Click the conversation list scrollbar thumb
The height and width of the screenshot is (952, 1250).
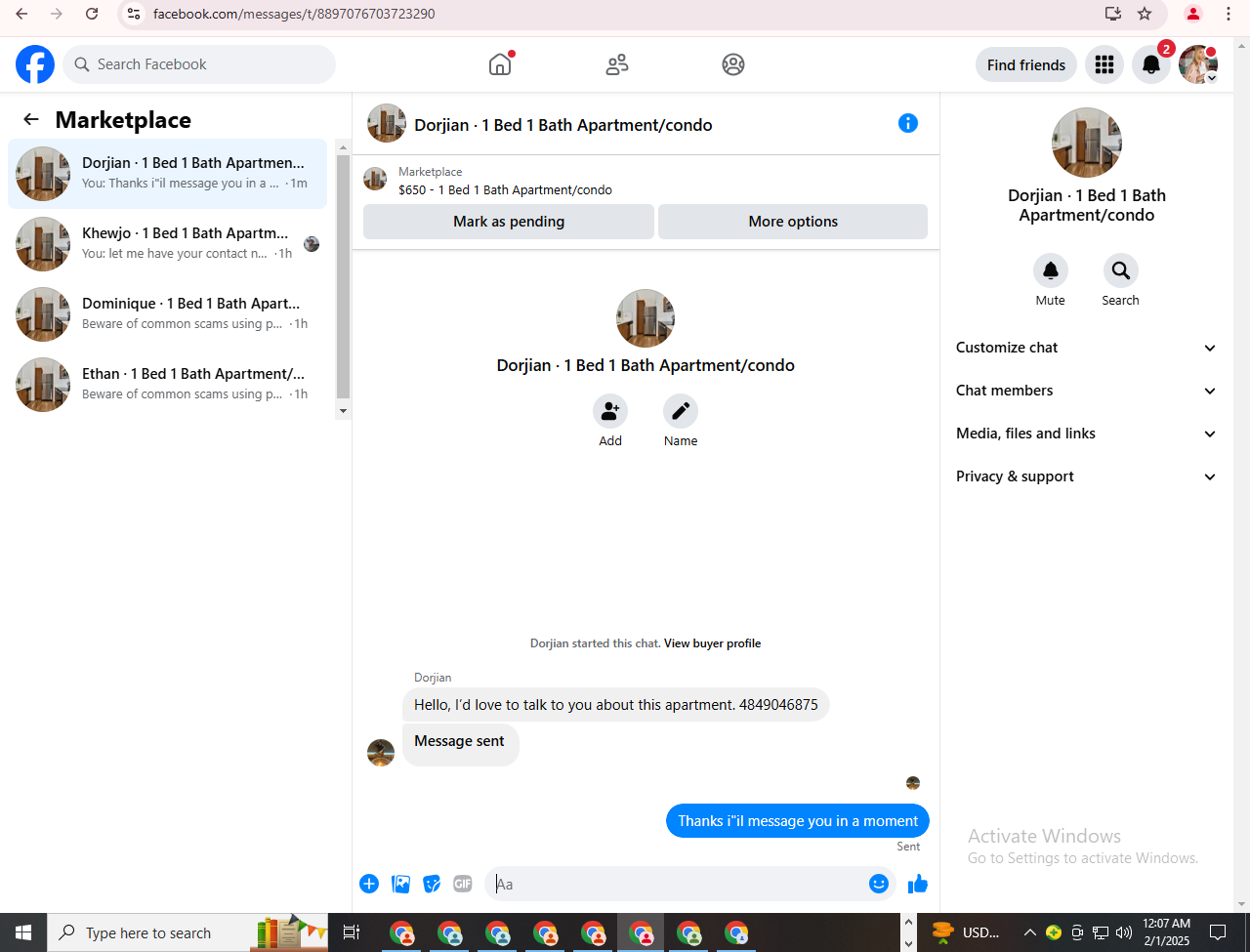click(x=343, y=277)
